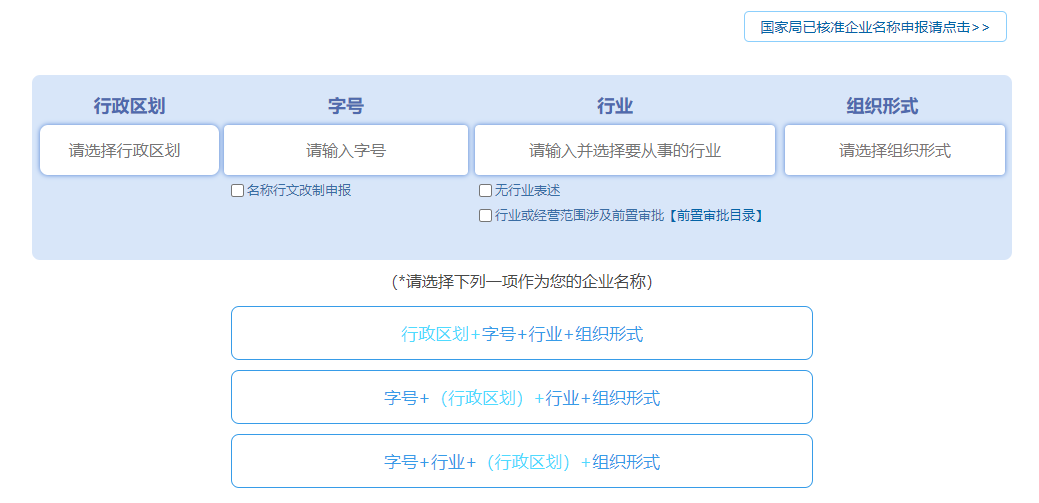This screenshot has height=503, width=1039.
Task: Choose name format 字号+(行政区划)+行业+组织形式
Action: point(522,398)
